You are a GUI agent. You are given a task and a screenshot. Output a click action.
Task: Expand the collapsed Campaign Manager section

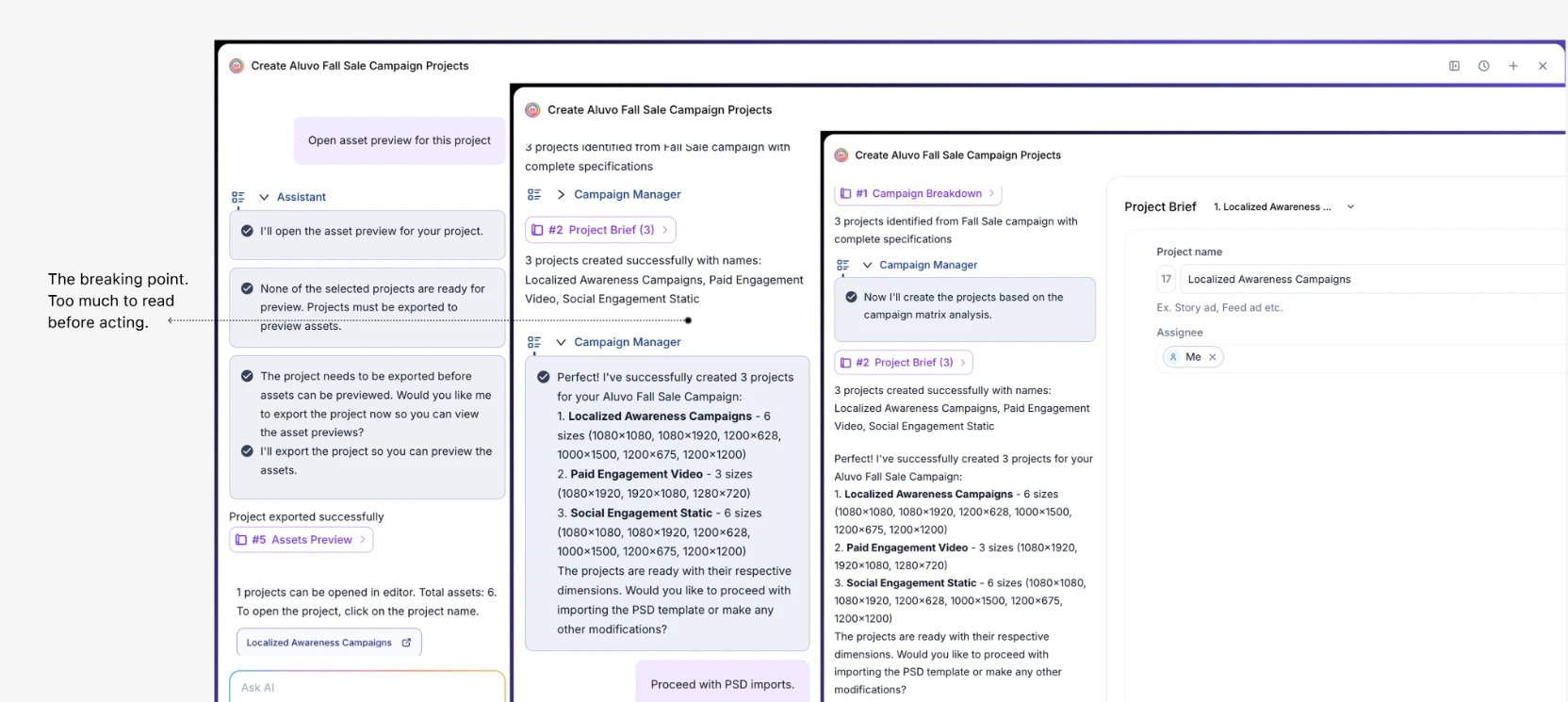click(x=561, y=194)
